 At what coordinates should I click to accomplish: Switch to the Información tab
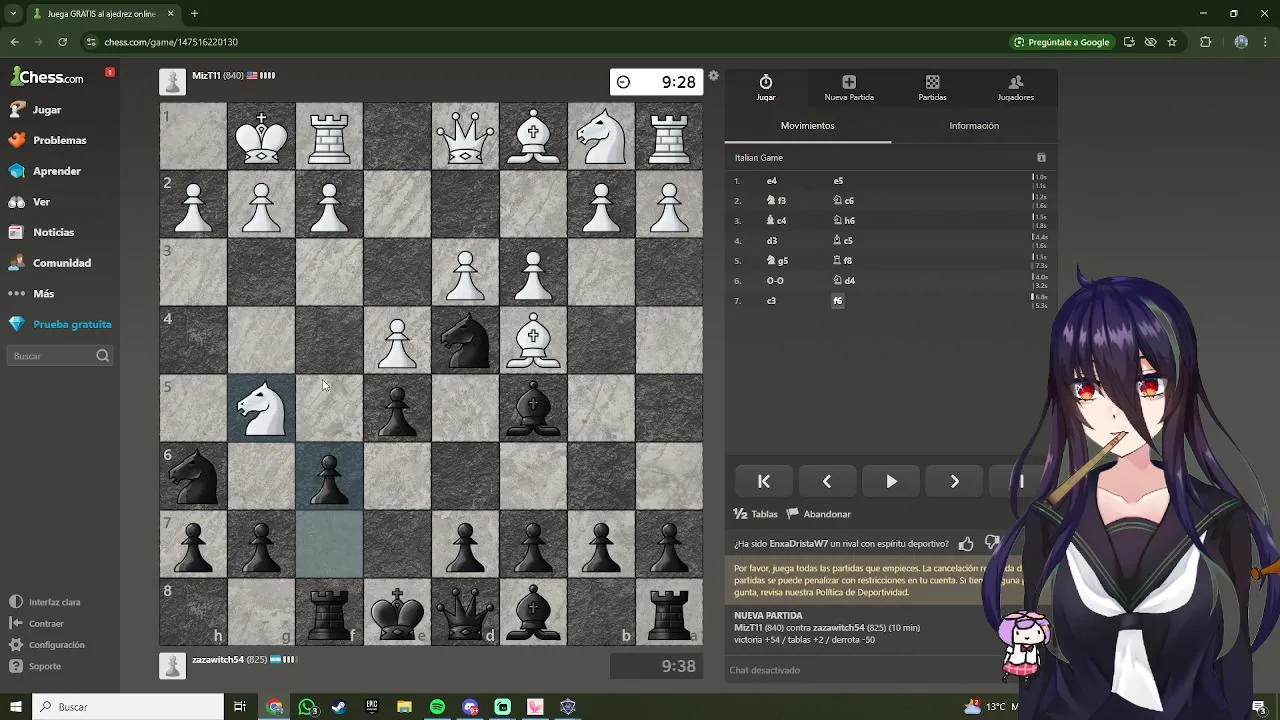(x=974, y=126)
